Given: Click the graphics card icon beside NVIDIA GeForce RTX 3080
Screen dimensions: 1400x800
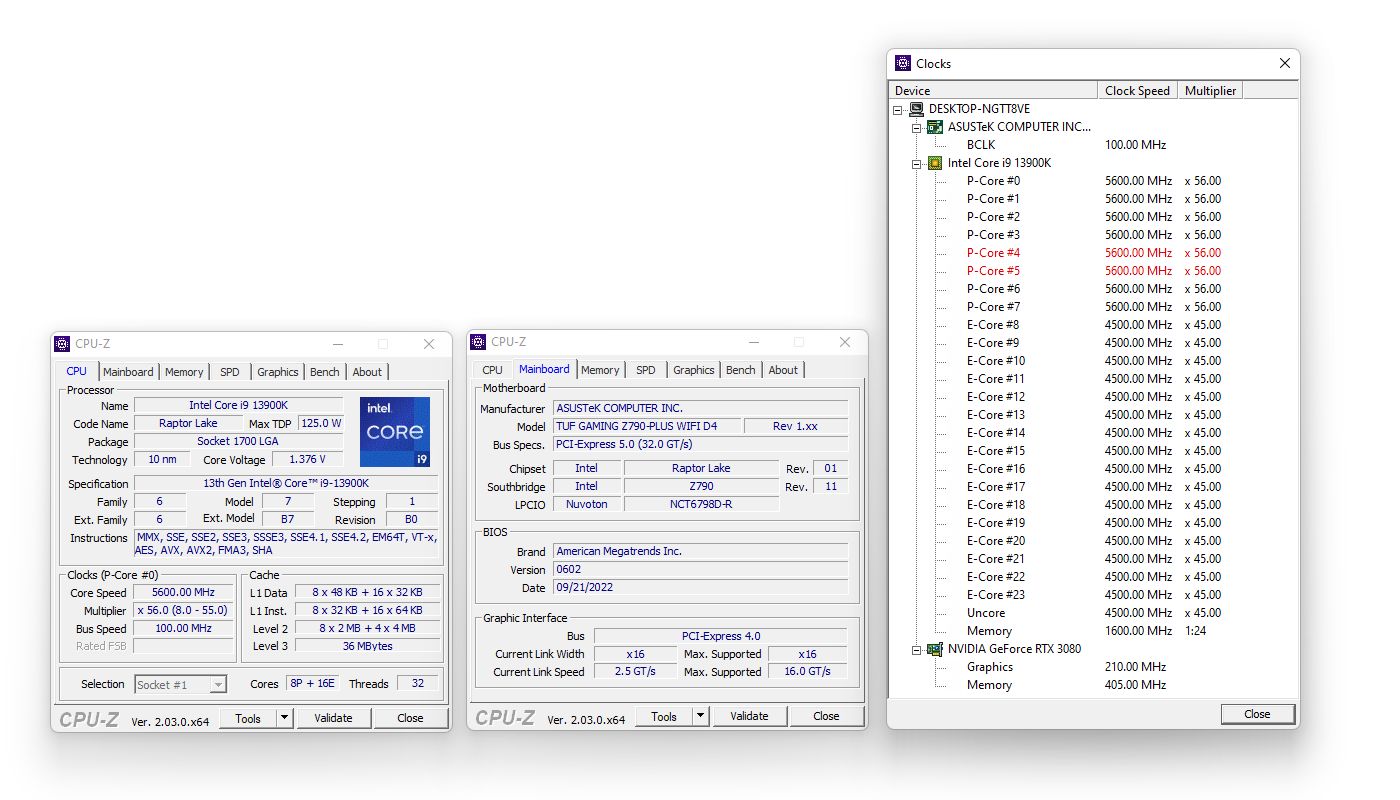Looking at the screenshot, I should coord(935,649).
